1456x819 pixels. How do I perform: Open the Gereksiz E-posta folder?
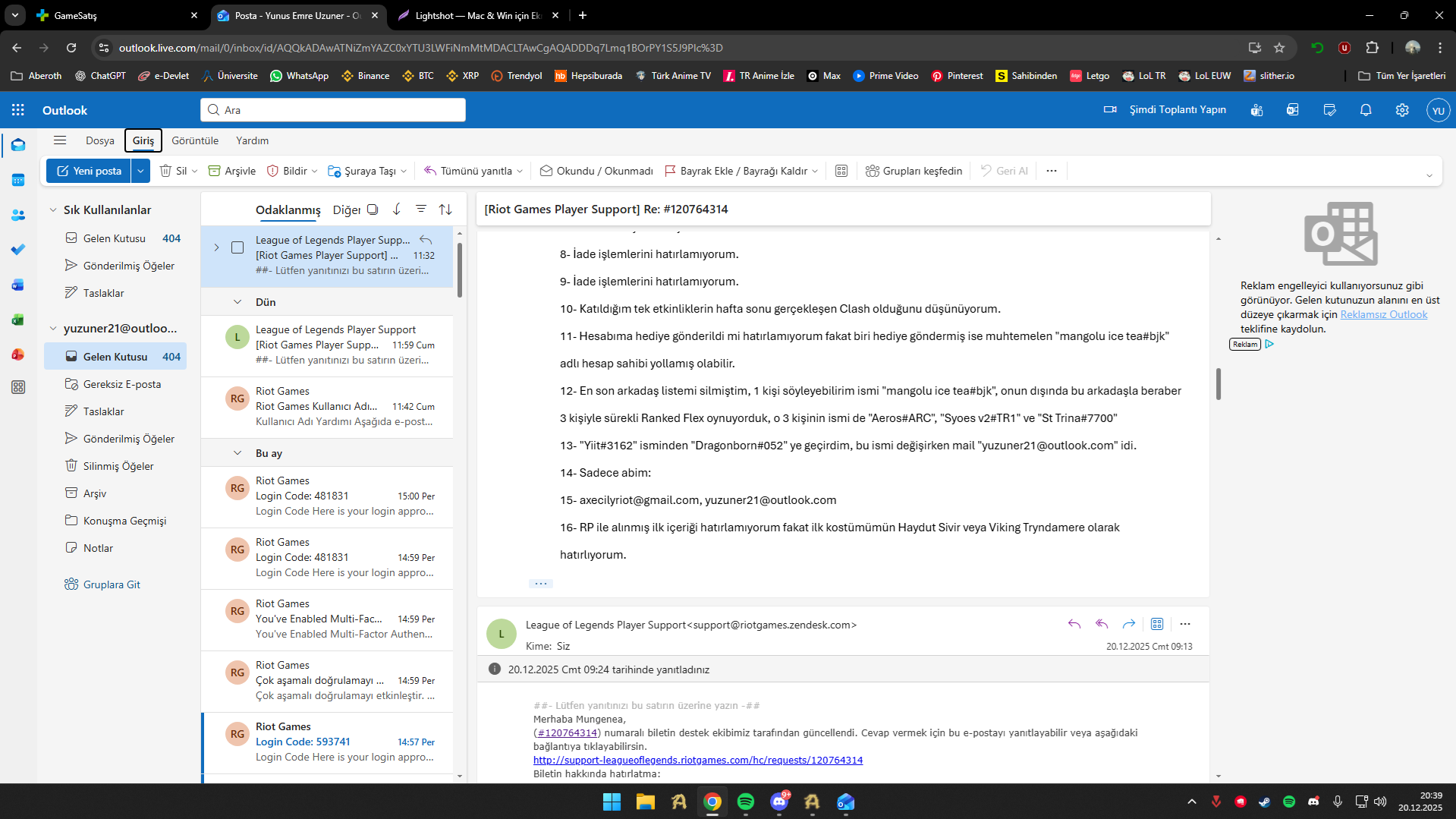[x=115, y=384]
